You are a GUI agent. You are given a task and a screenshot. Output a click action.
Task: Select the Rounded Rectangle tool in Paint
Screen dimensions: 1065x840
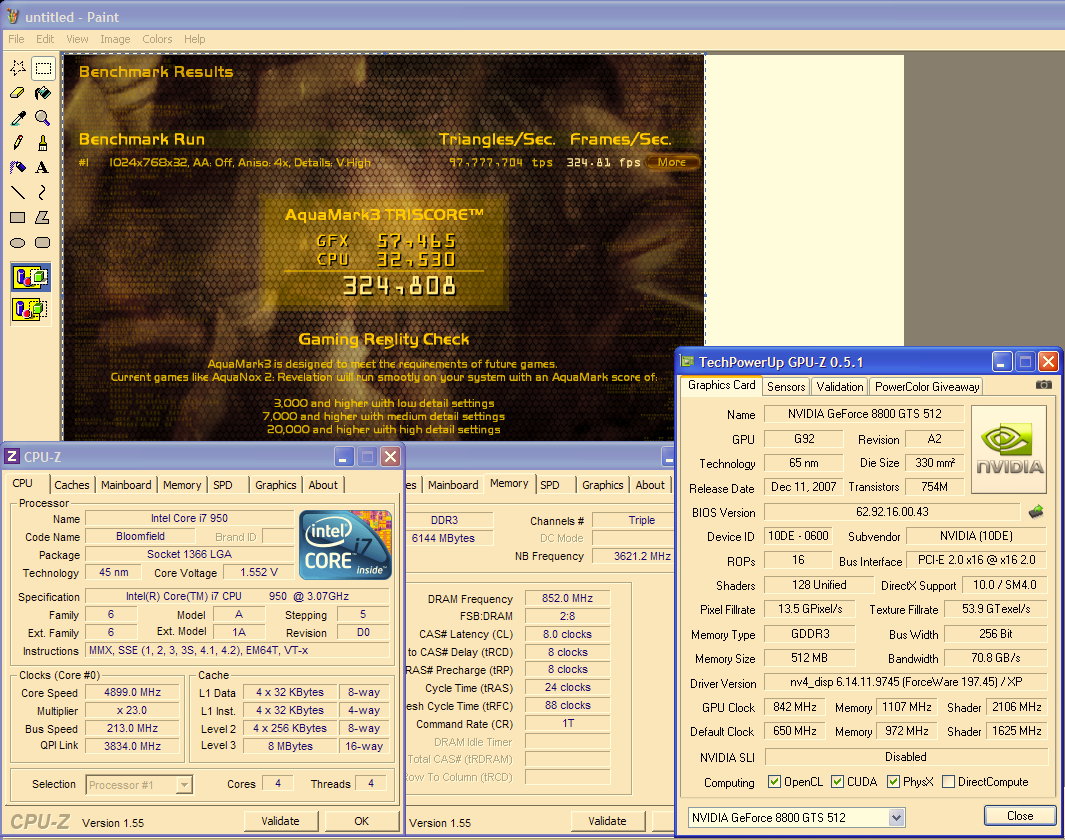click(43, 242)
